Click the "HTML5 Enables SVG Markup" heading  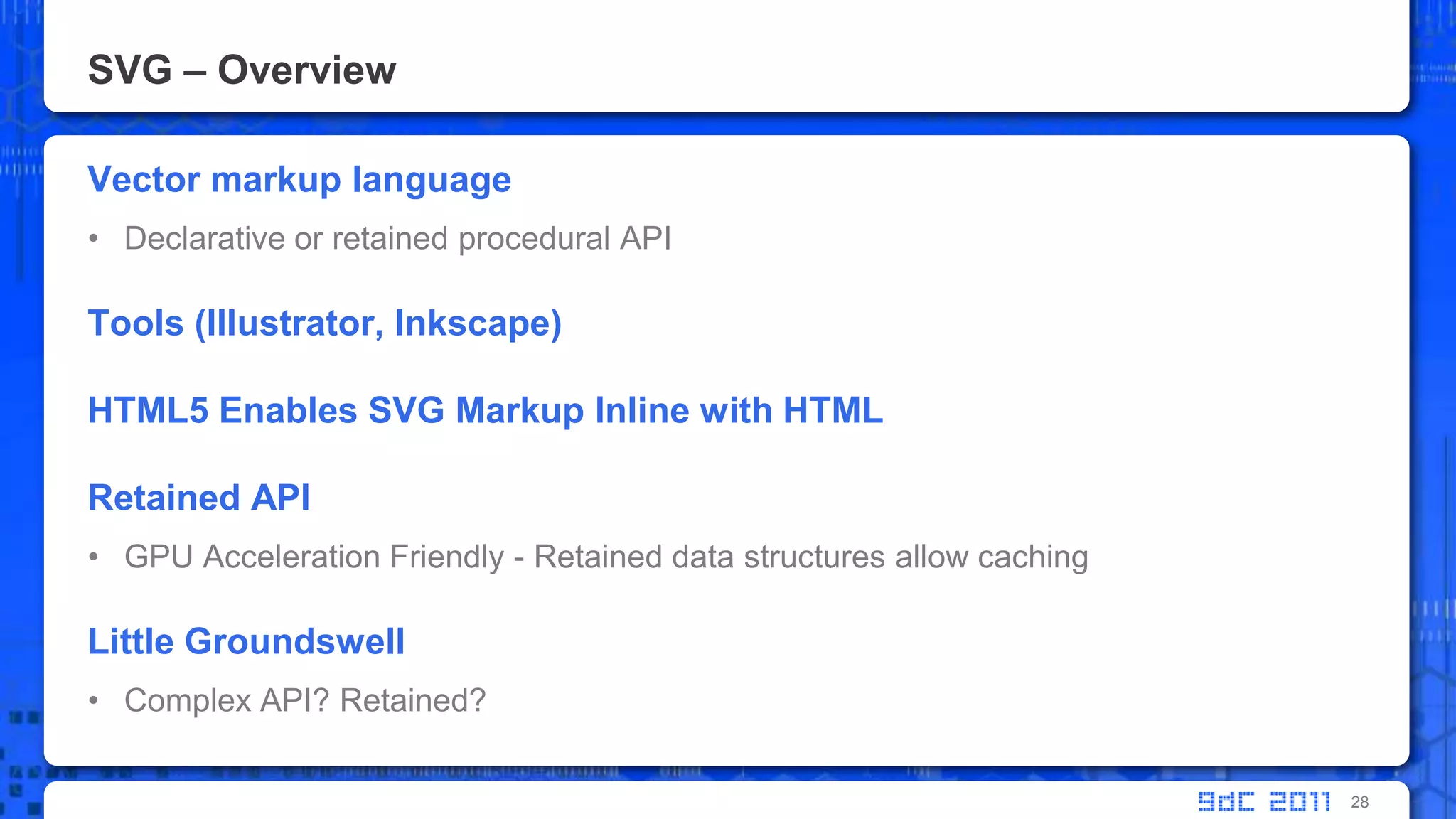pyautogui.click(x=486, y=410)
